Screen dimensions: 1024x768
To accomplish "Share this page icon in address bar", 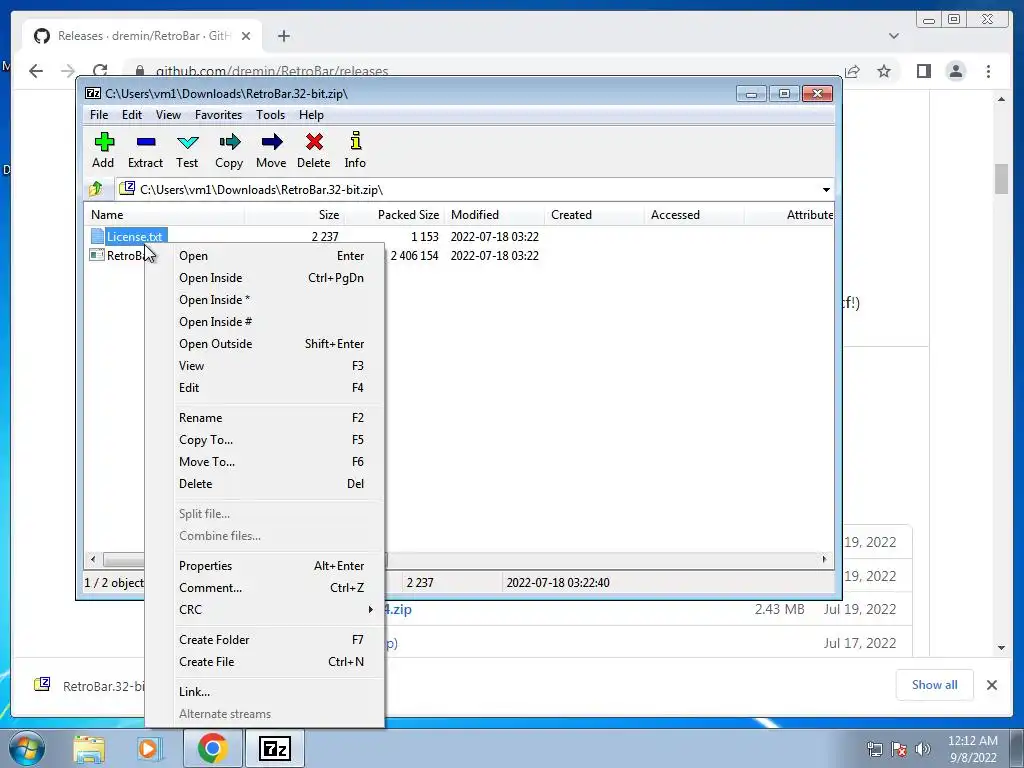I will (x=852, y=71).
